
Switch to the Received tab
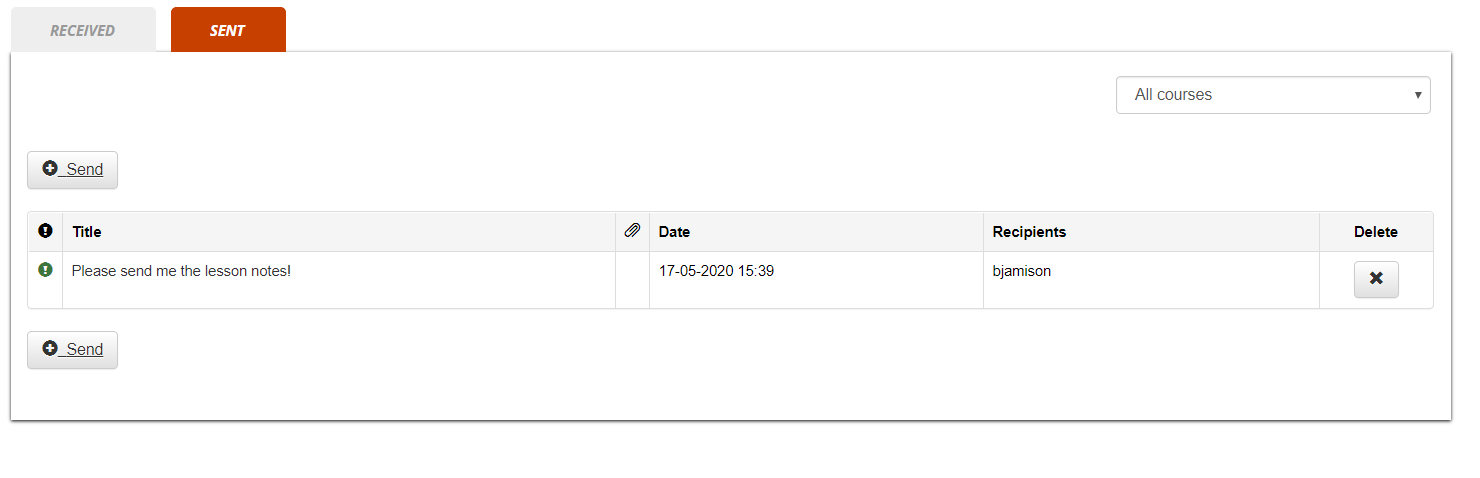coord(83,30)
